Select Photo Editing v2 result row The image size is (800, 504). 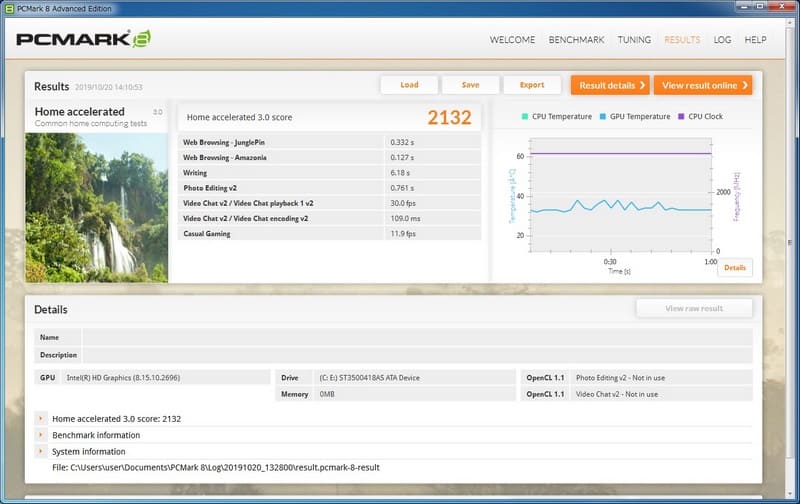(330, 188)
